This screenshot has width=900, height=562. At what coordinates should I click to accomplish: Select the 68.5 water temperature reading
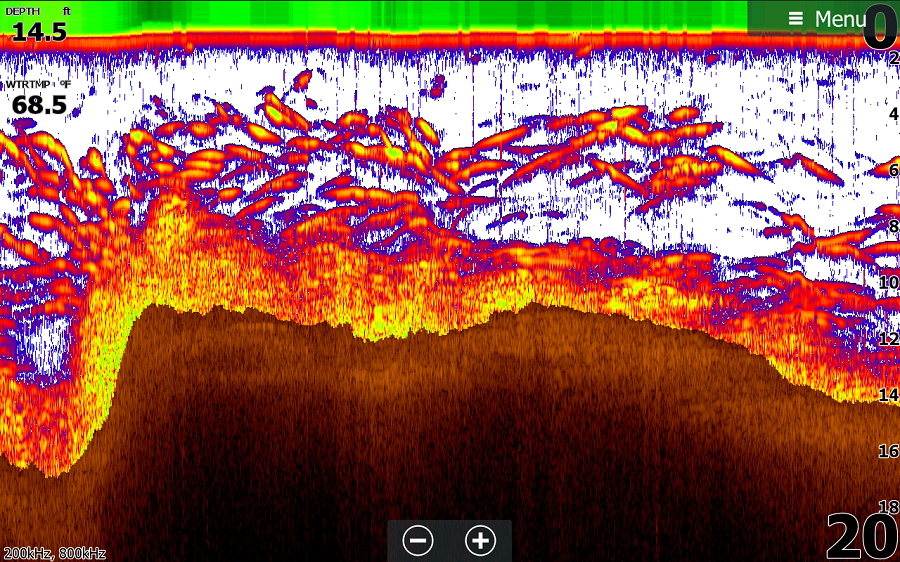pos(39,105)
